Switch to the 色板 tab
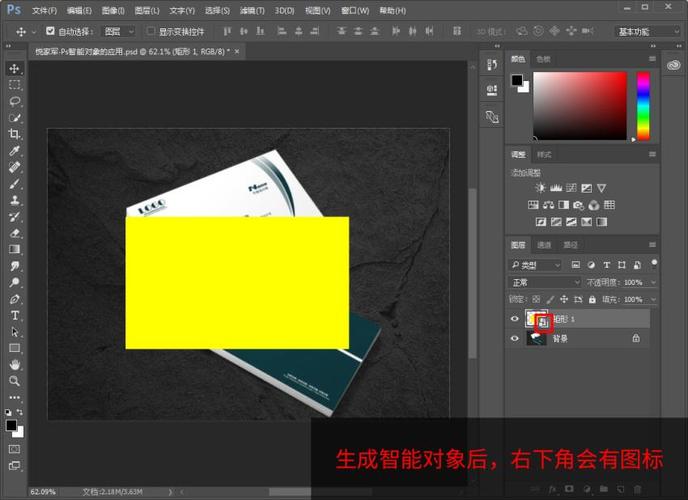The image size is (688, 500). tap(543, 59)
